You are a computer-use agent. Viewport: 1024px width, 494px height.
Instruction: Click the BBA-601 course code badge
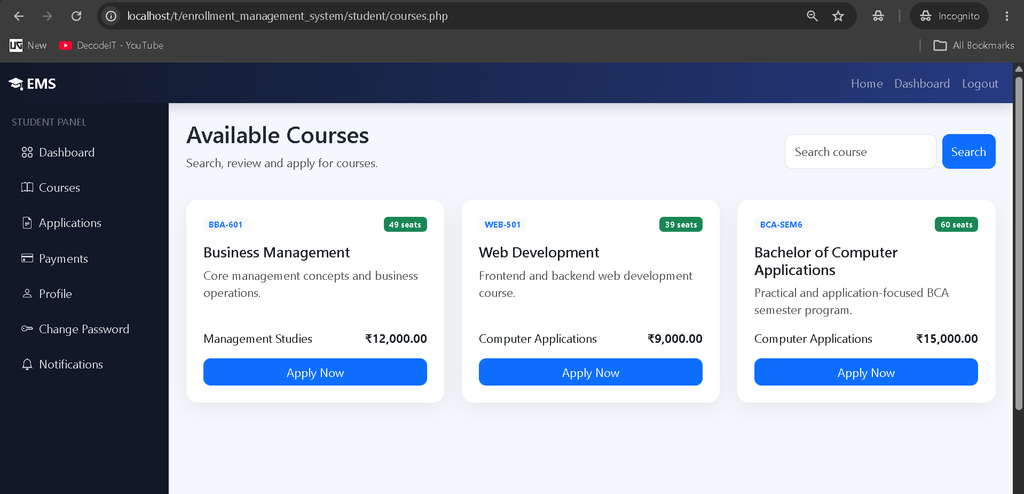(225, 225)
